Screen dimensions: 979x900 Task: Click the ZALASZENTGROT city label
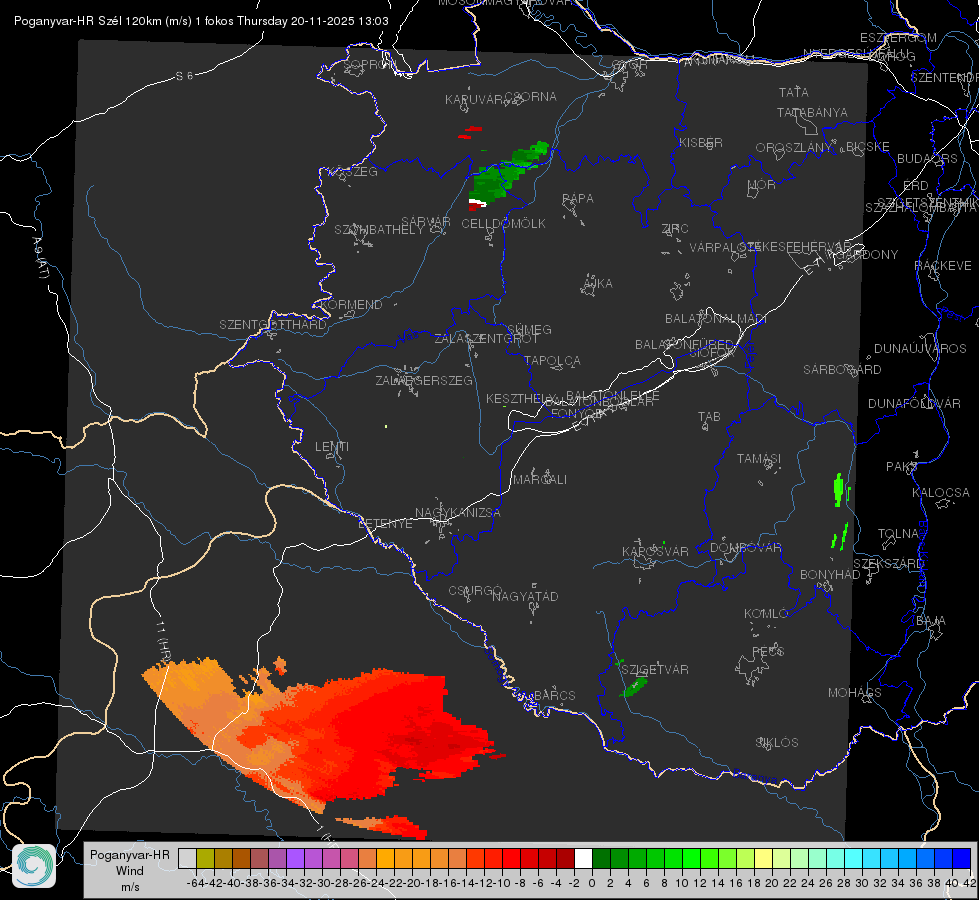pyautogui.click(x=486, y=339)
